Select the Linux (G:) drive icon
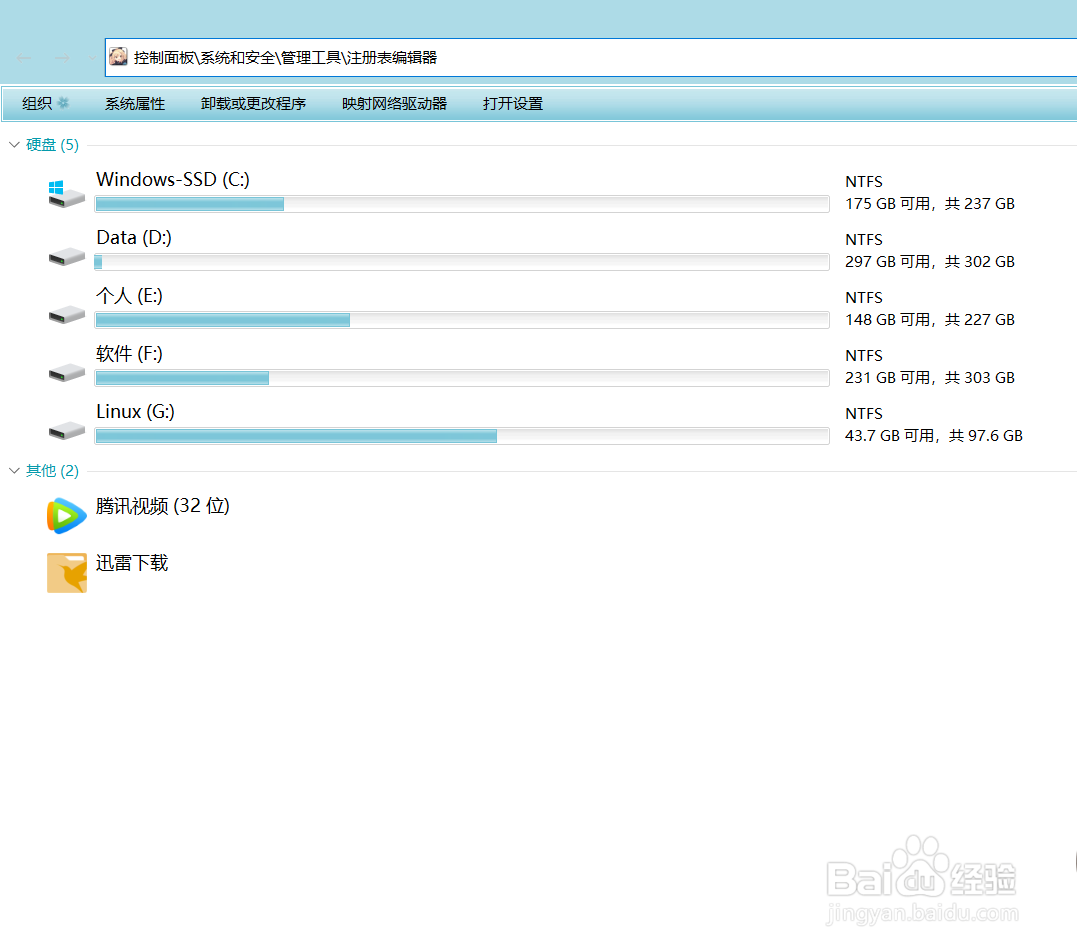This screenshot has width=1077, height=950. coord(67,431)
